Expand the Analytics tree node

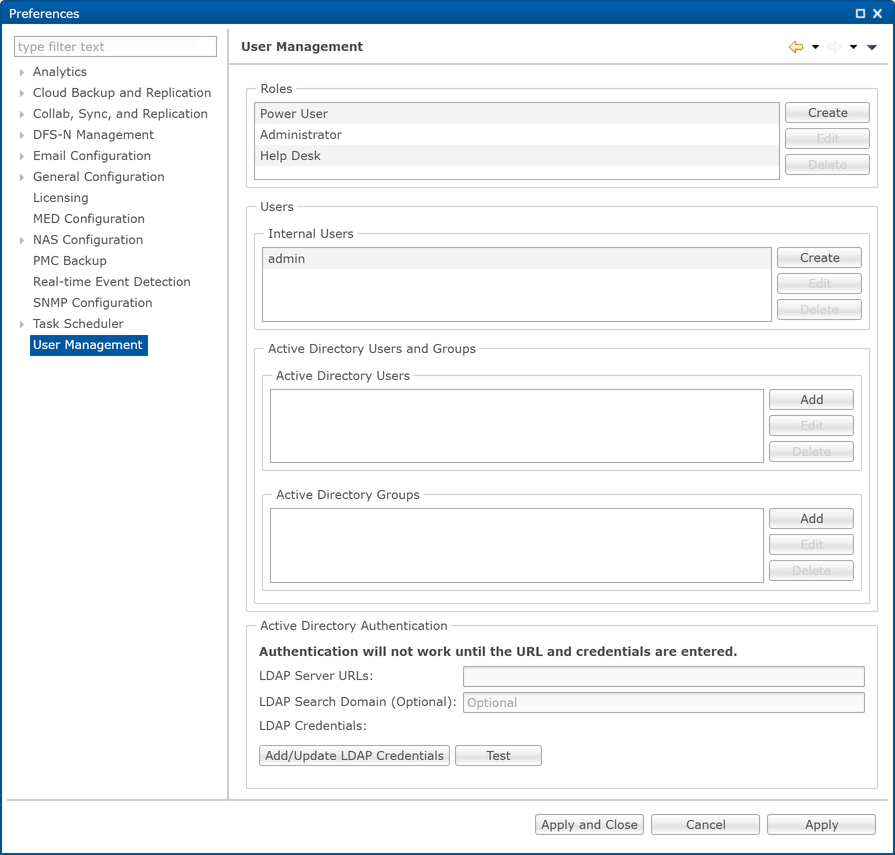[19, 71]
